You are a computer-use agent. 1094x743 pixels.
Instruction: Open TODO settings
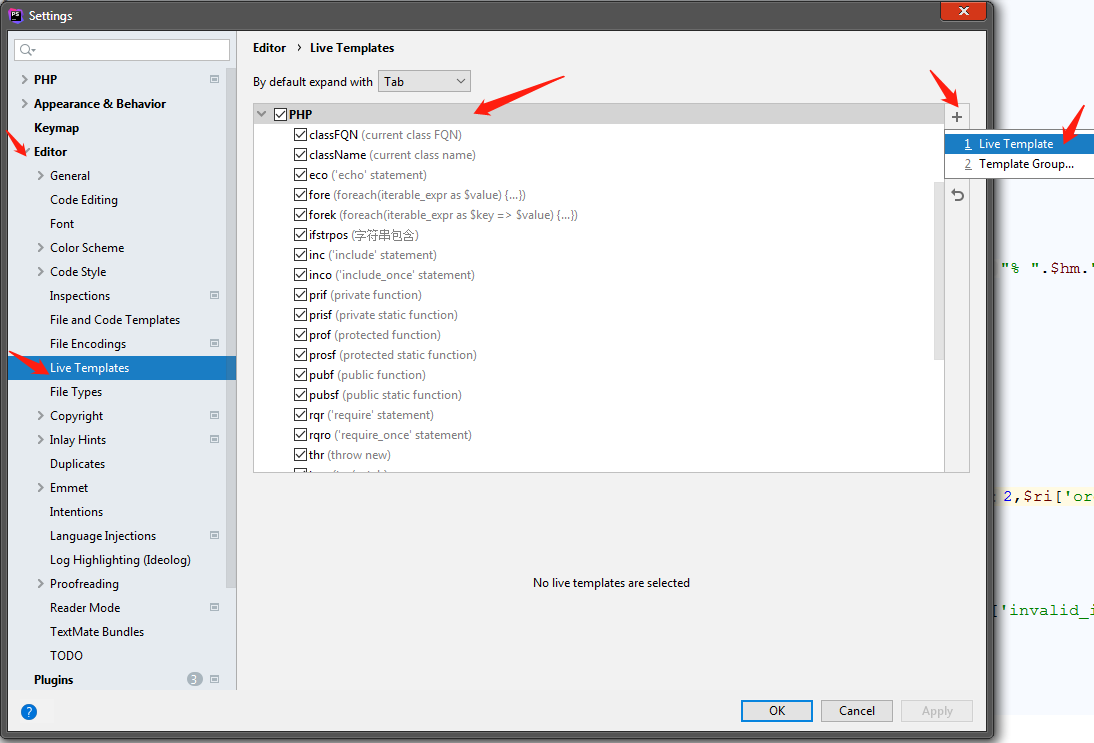[x=66, y=656]
